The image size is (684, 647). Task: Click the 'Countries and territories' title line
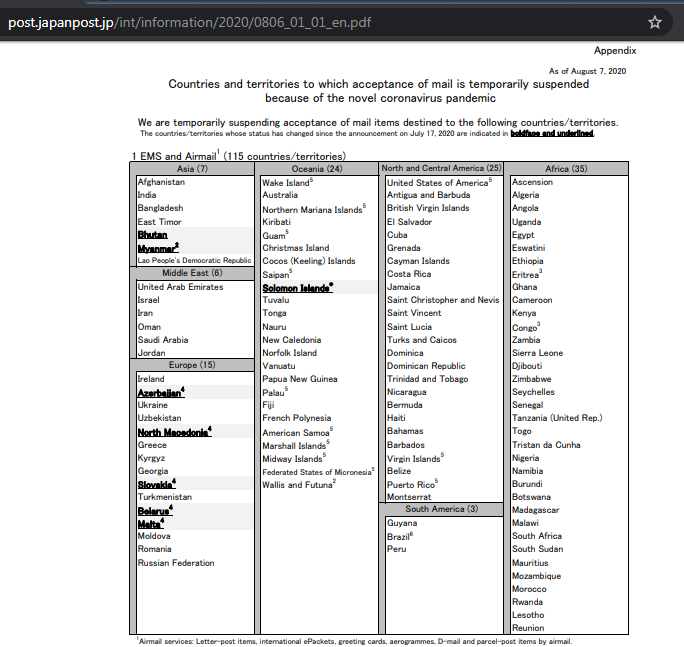379,84
